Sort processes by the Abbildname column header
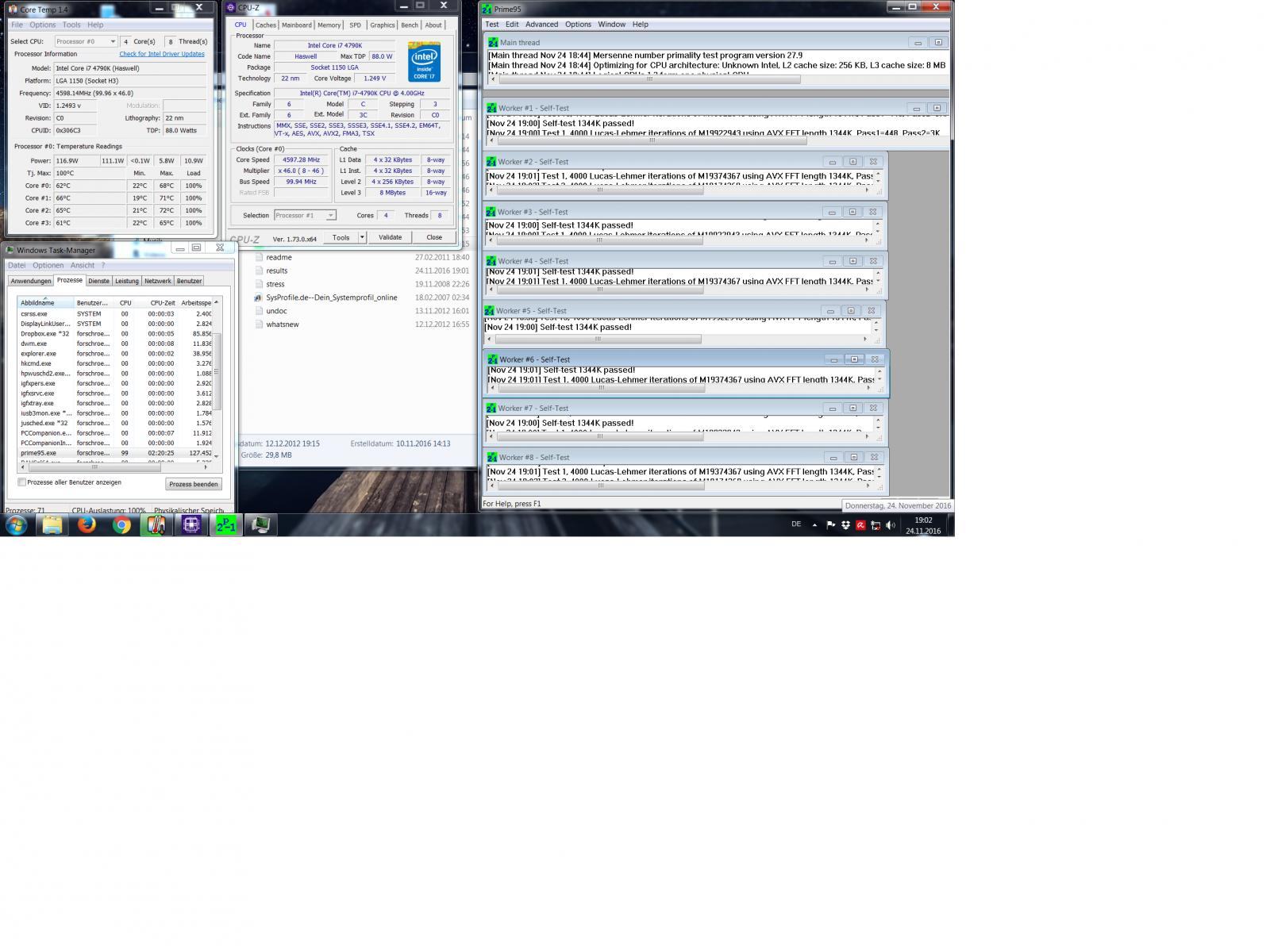Screen dimensions: 1270x952 coord(46,302)
